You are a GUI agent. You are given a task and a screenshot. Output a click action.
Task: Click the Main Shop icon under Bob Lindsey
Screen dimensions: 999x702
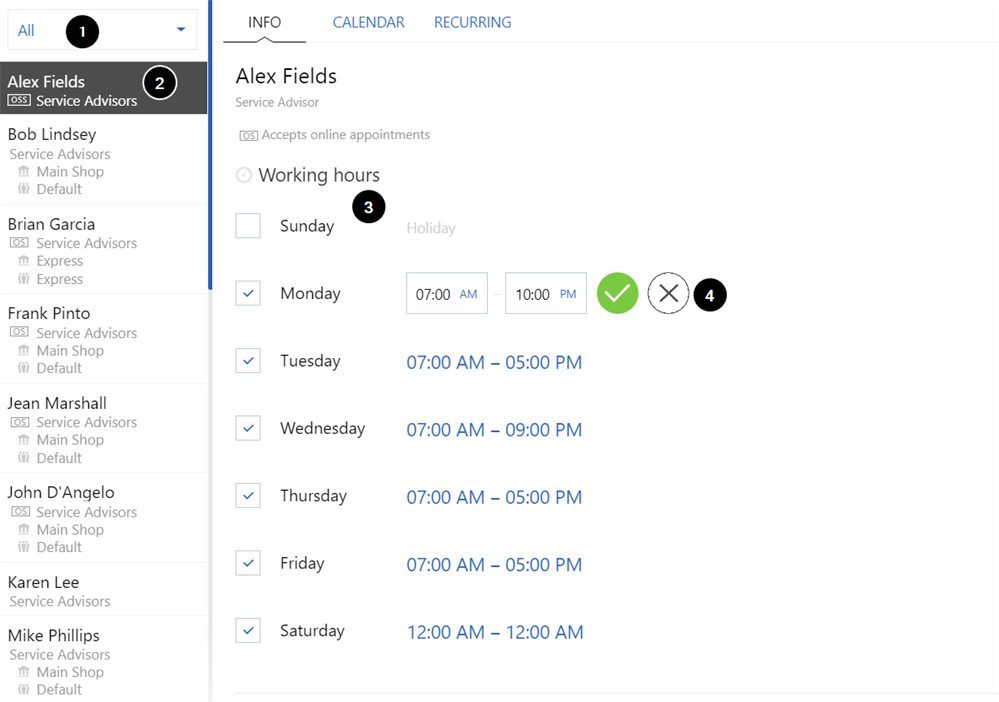tap(24, 172)
